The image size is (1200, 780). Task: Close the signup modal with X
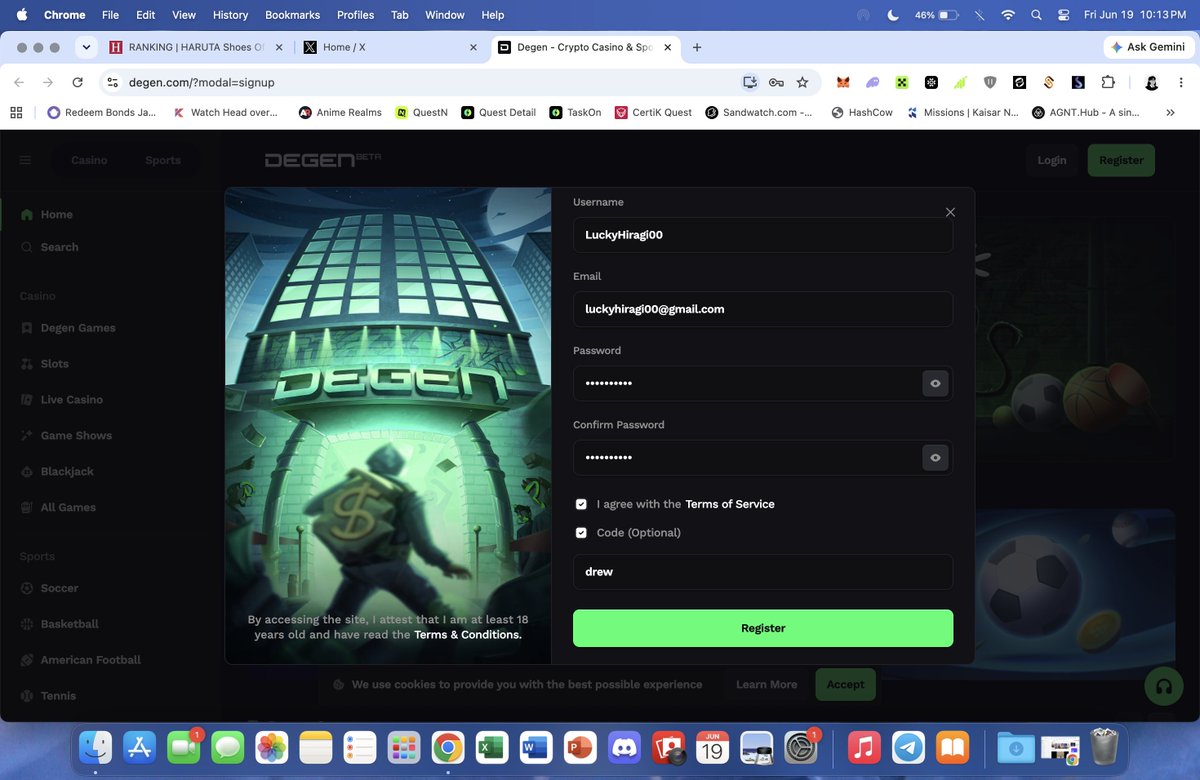(950, 212)
